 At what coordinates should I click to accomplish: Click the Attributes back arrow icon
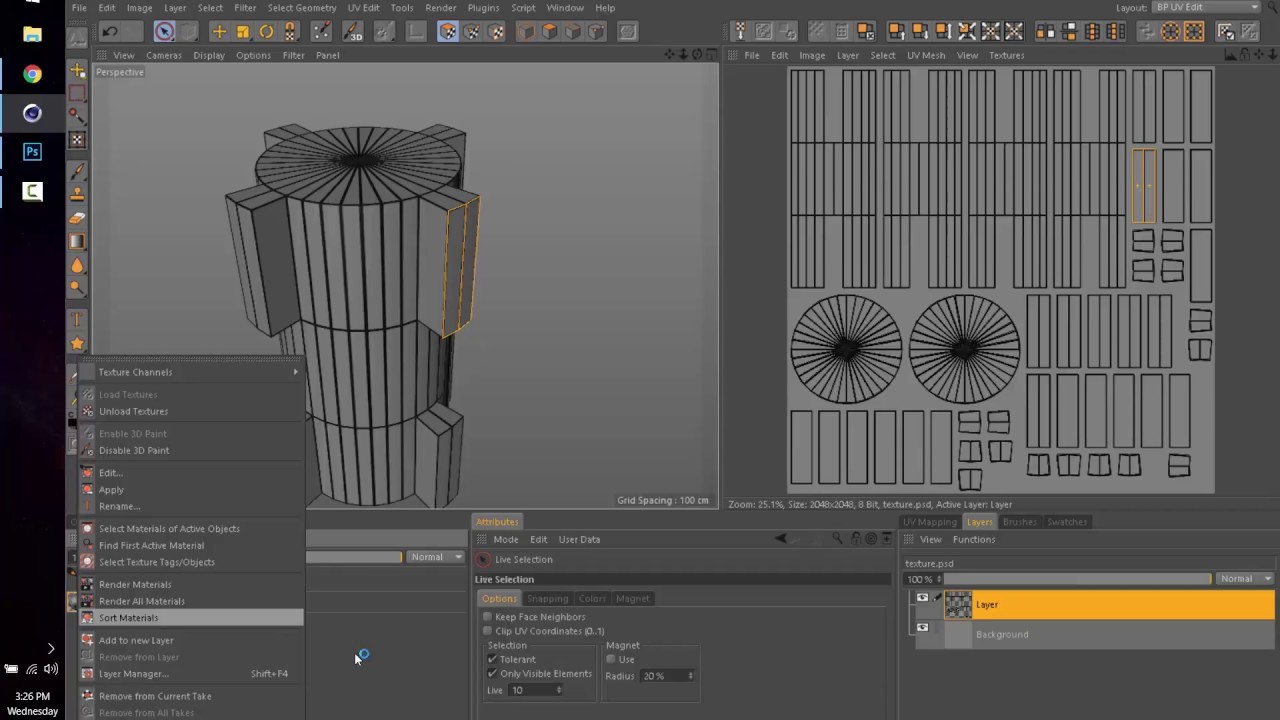(x=781, y=539)
